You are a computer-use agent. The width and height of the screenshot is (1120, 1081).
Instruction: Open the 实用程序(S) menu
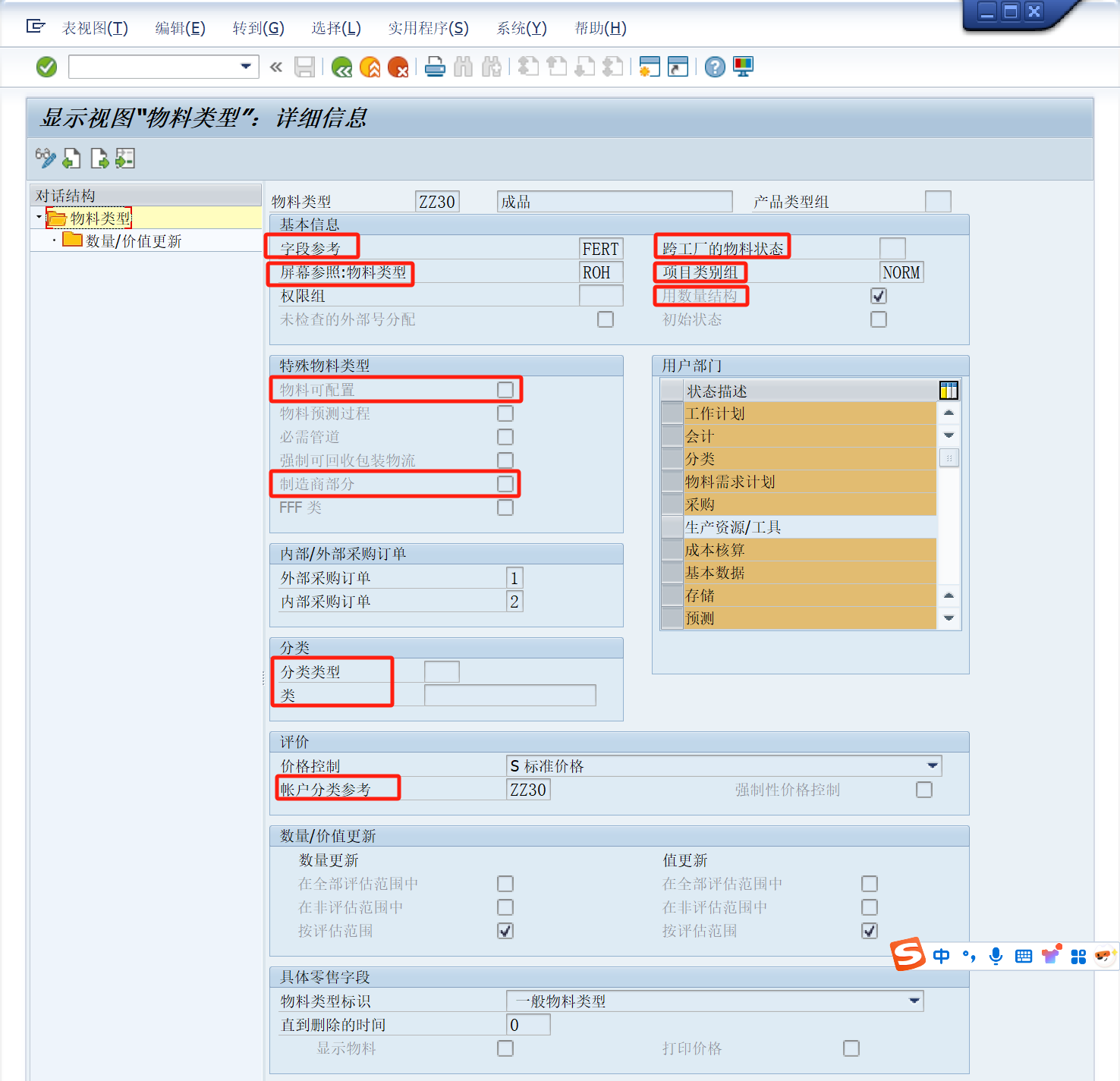429,28
